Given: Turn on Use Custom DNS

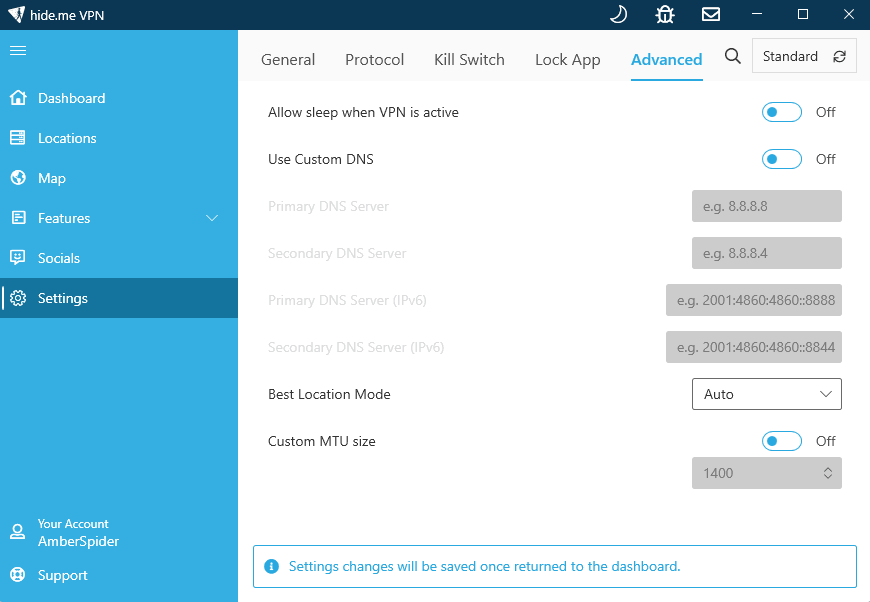Looking at the screenshot, I should pos(781,159).
